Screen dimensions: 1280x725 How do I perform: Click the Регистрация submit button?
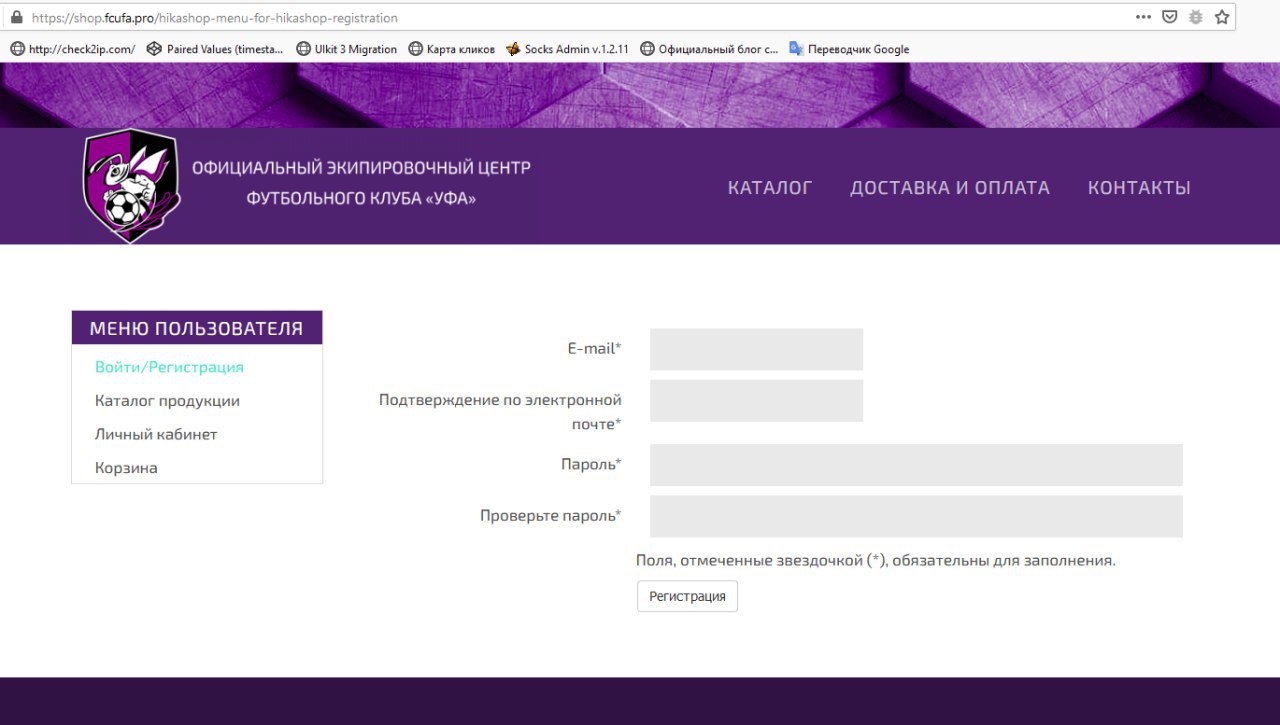pos(687,596)
